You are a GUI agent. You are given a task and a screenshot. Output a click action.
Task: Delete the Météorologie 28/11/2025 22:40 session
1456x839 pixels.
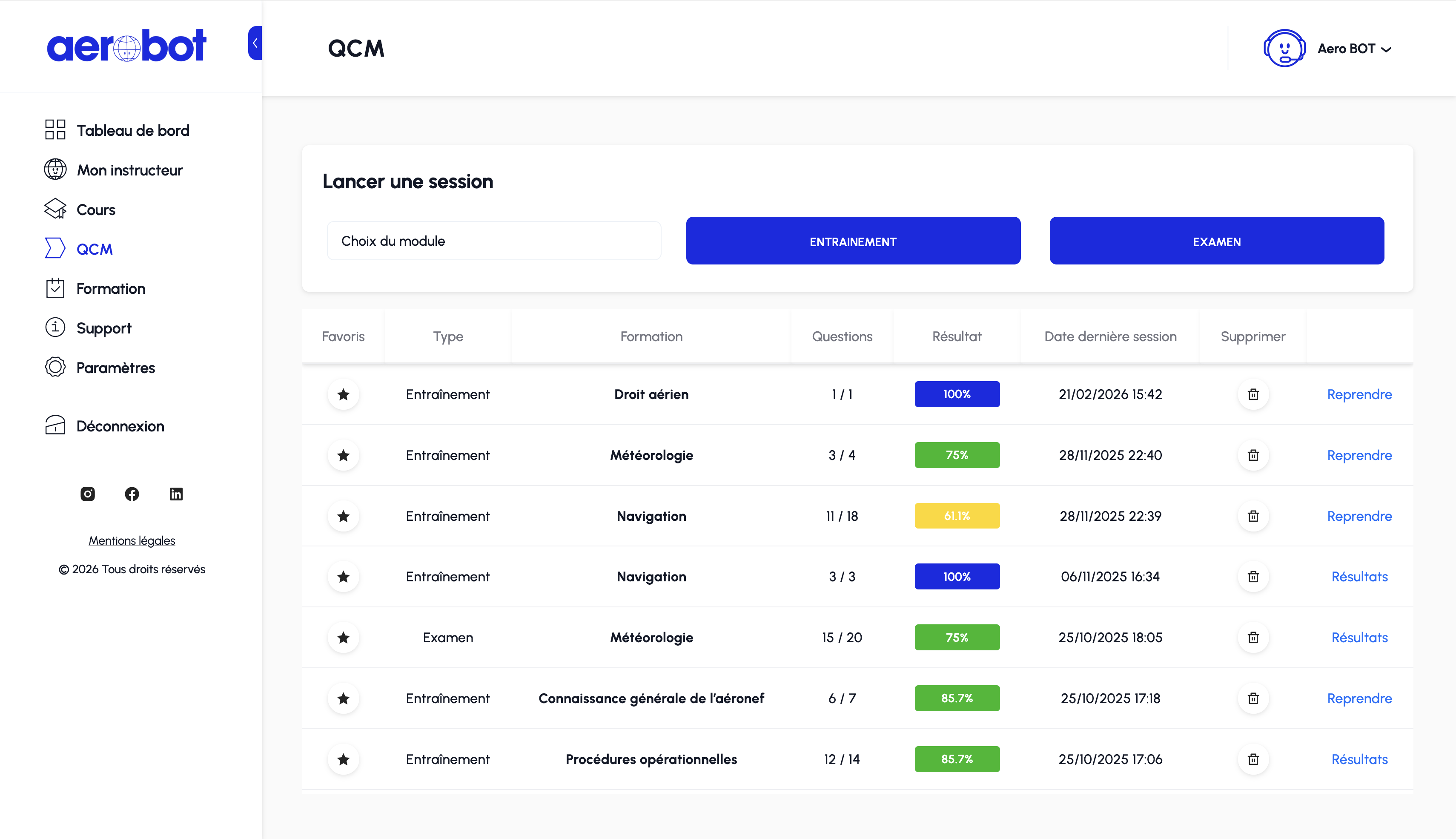[x=1253, y=455]
